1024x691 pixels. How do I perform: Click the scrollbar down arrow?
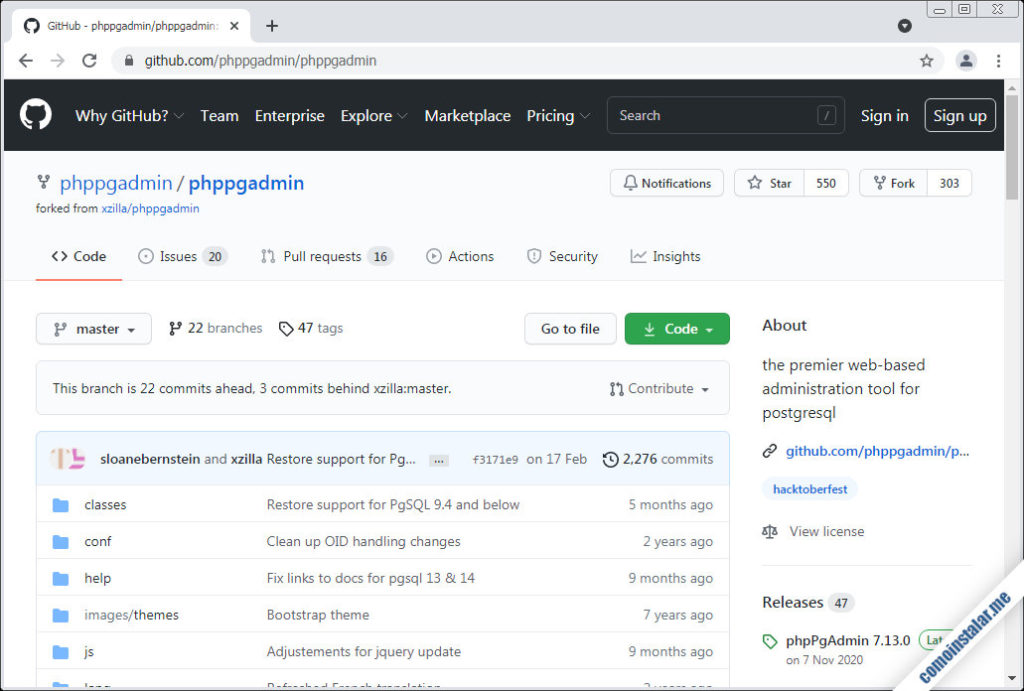1012,679
